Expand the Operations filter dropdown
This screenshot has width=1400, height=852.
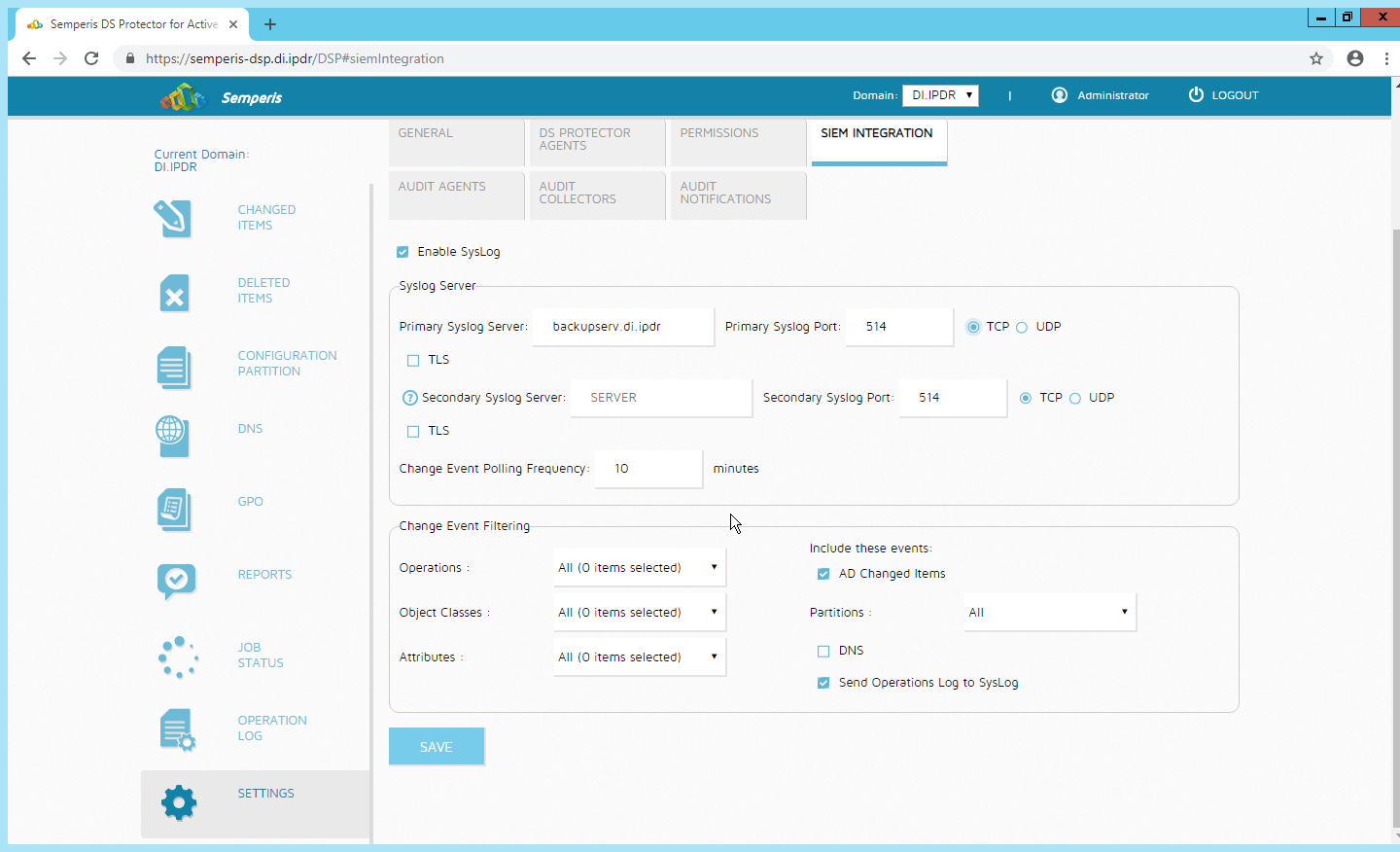coord(639,568)
